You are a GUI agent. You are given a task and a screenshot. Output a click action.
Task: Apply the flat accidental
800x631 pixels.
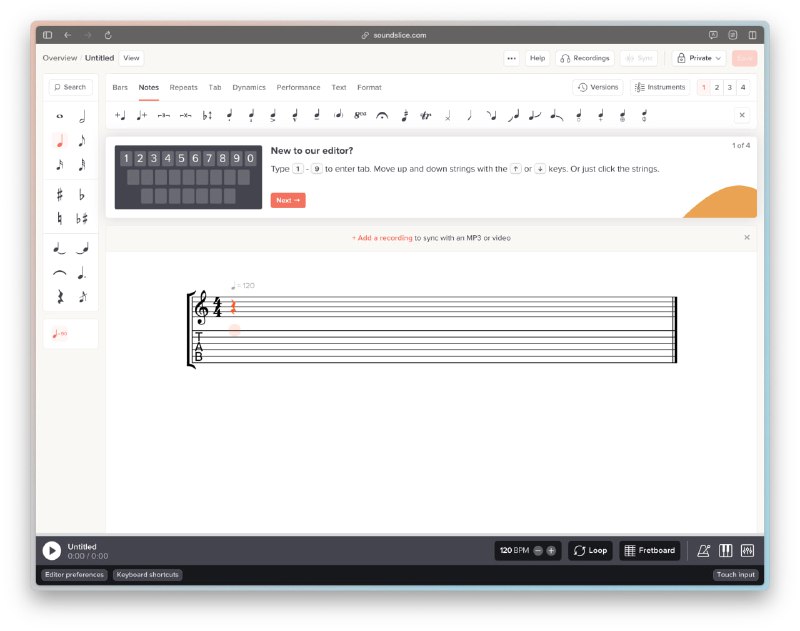point(82,194)
